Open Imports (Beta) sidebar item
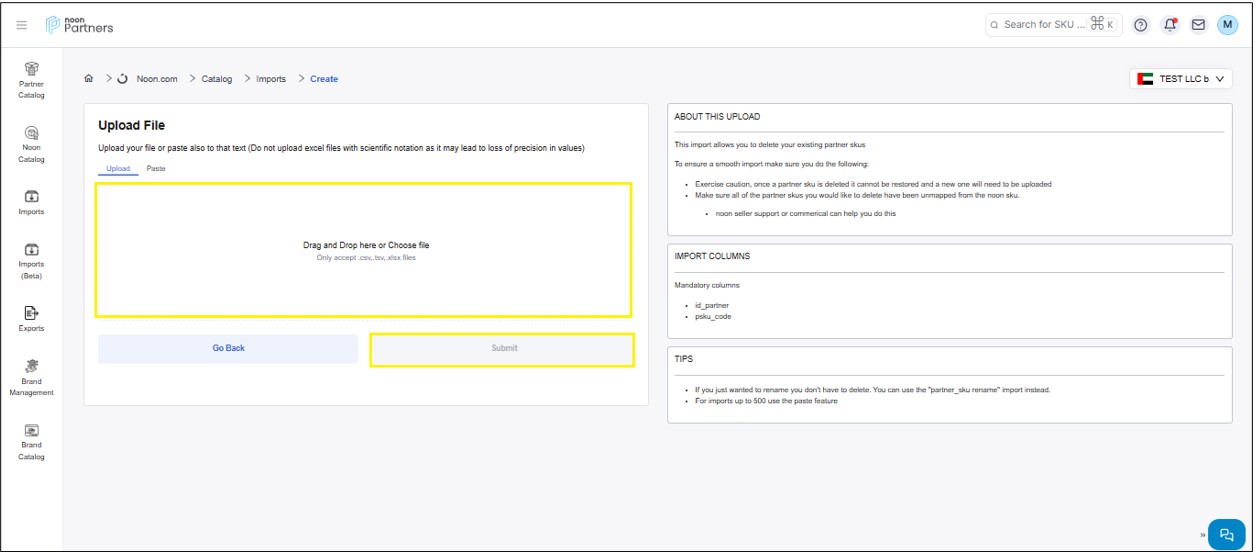This screenshot has width=1256, height=552. 31,259
